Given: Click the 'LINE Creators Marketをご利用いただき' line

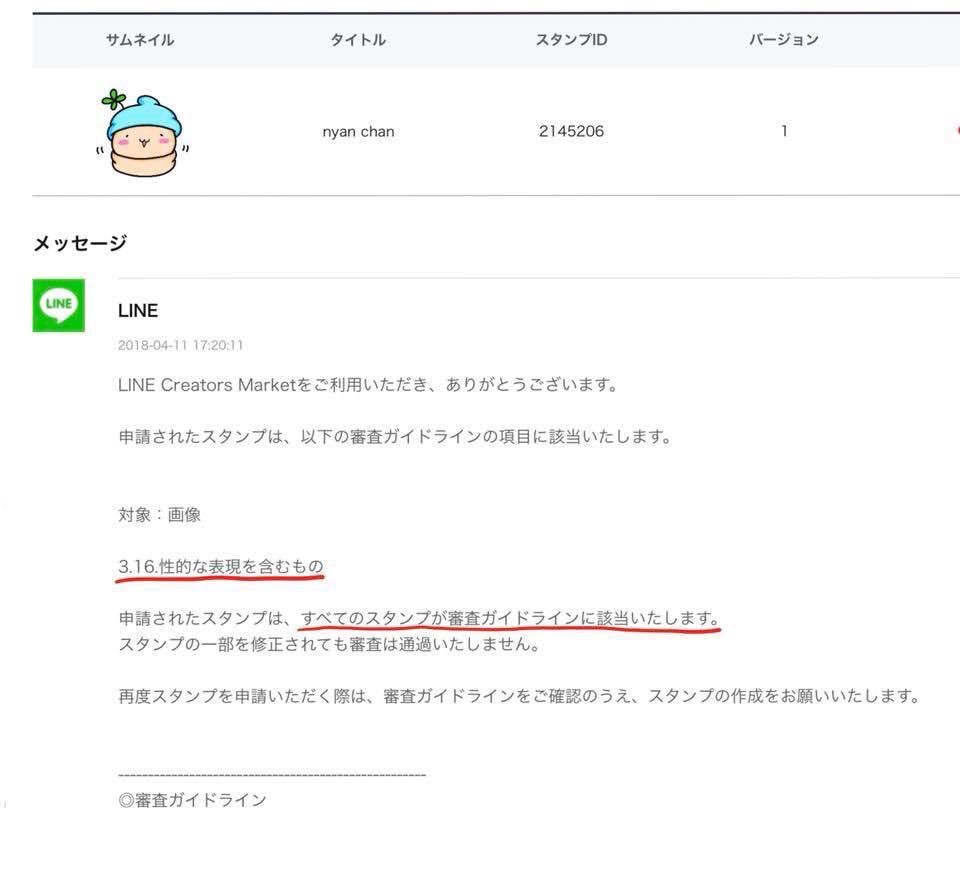Looking at the screenshot, I should coord(368,385).
